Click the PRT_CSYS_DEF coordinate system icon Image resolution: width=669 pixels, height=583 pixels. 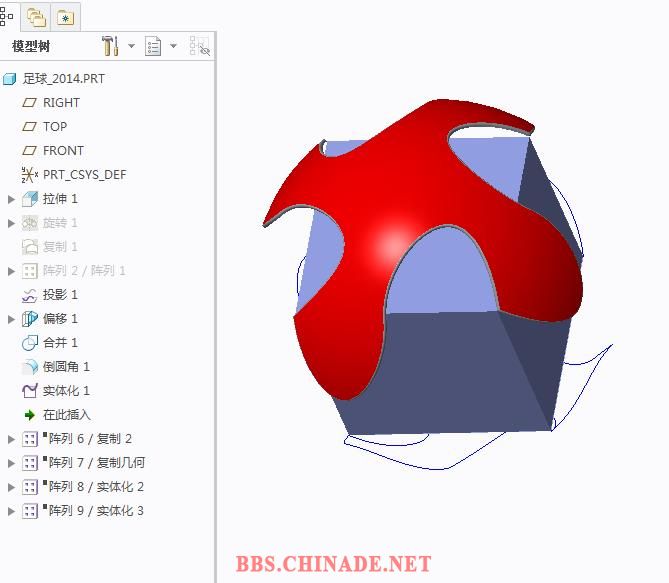tap(29, 175)
